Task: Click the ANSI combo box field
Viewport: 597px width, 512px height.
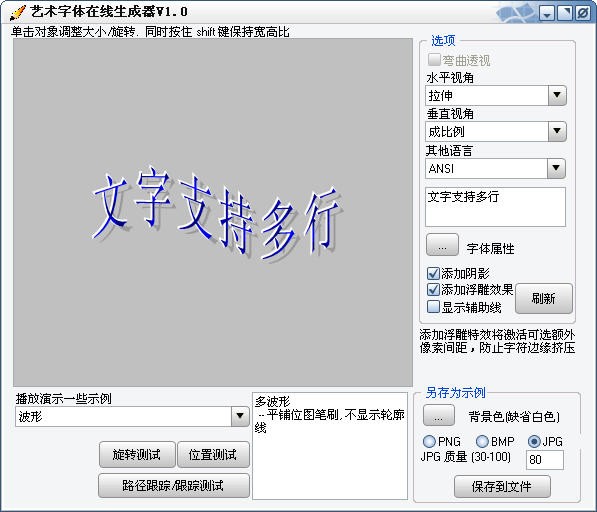Action: (x=495, y=168)
